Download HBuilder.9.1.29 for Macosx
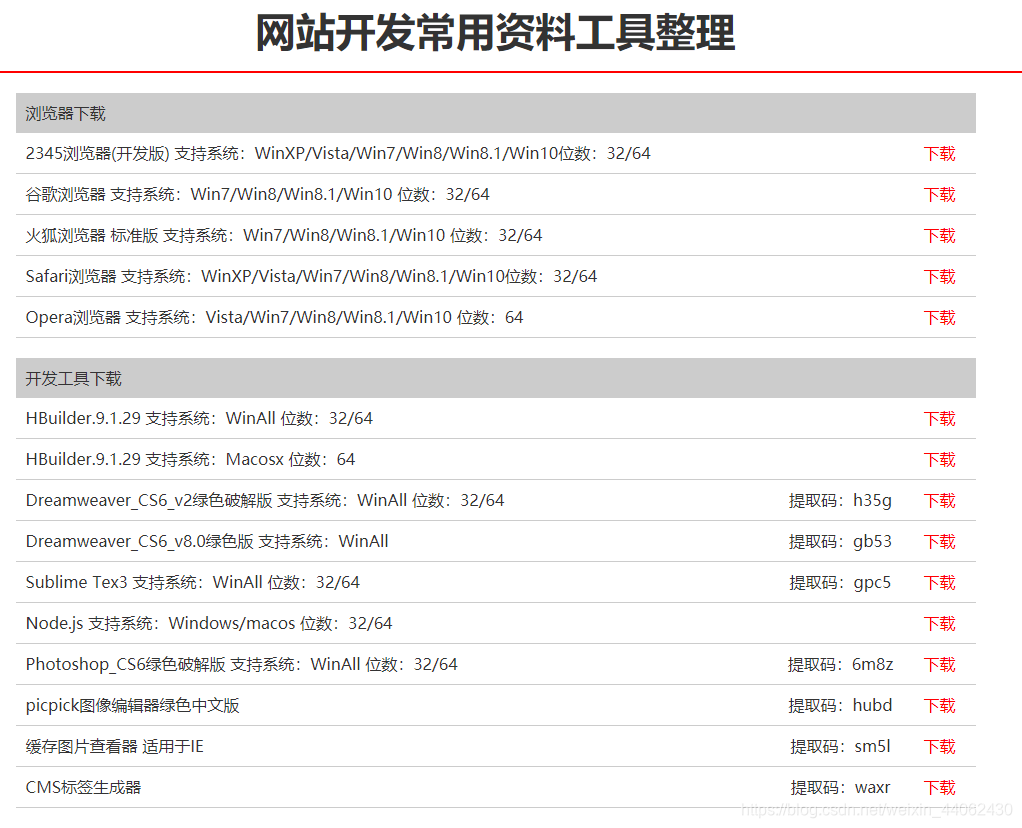Image resolution: width=1022 pixels, height=828 pixels. point(939,460)
